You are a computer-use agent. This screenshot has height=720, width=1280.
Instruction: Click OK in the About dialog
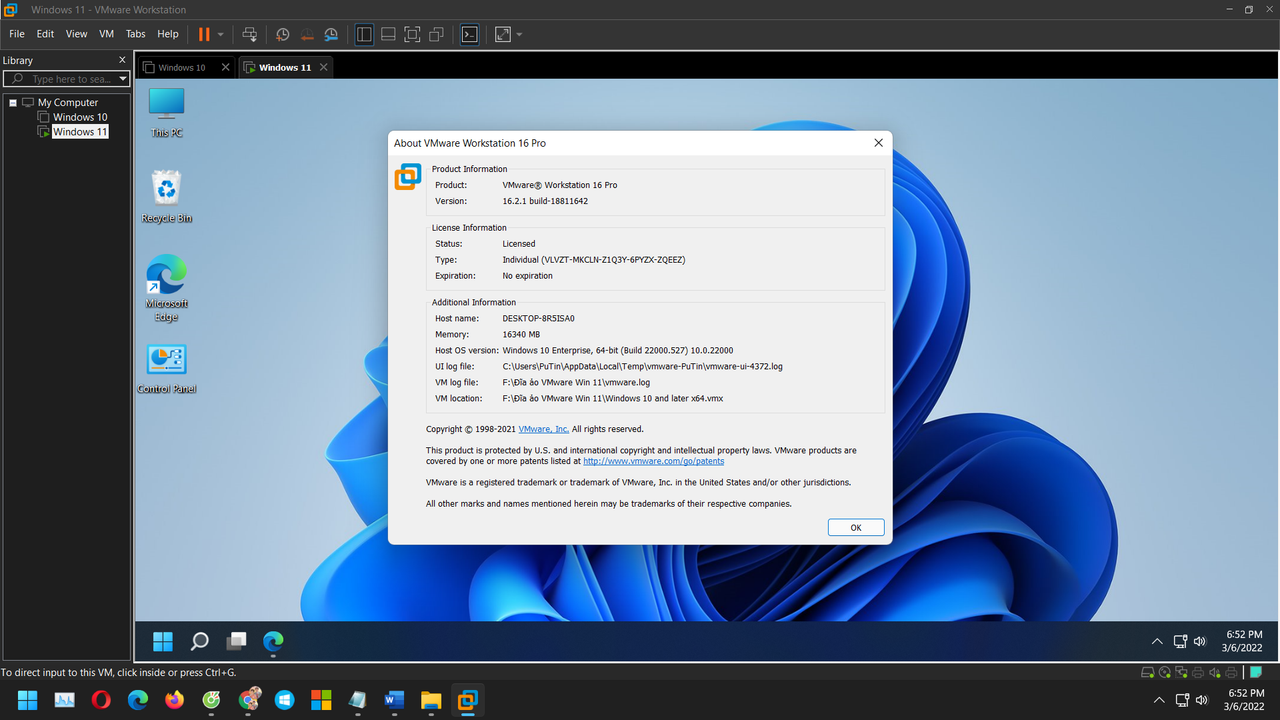(856, 527)
